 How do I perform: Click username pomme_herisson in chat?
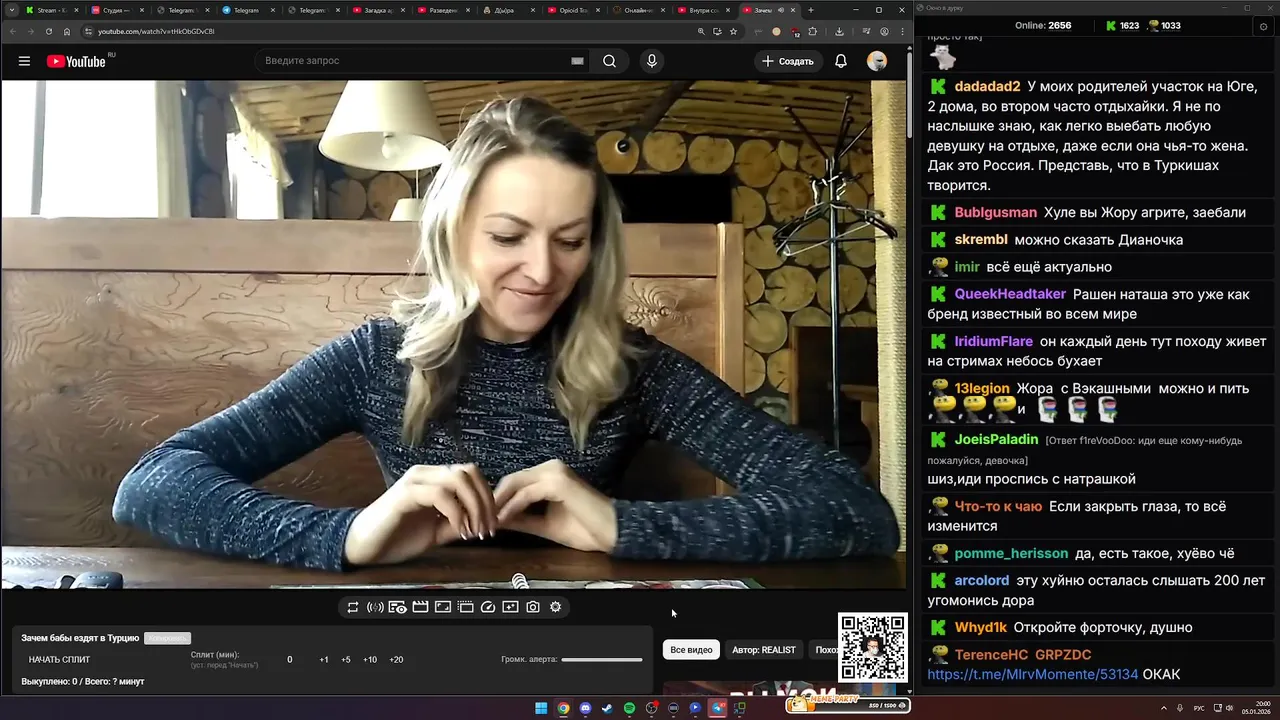coord(1010,554)
